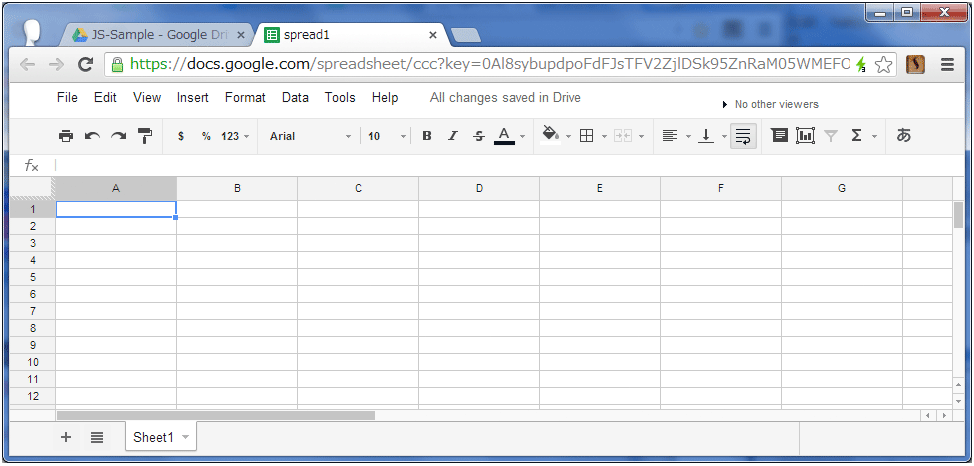Open the font size 10 dropdown
Screen dimensions: 974x466
[387, 136]
